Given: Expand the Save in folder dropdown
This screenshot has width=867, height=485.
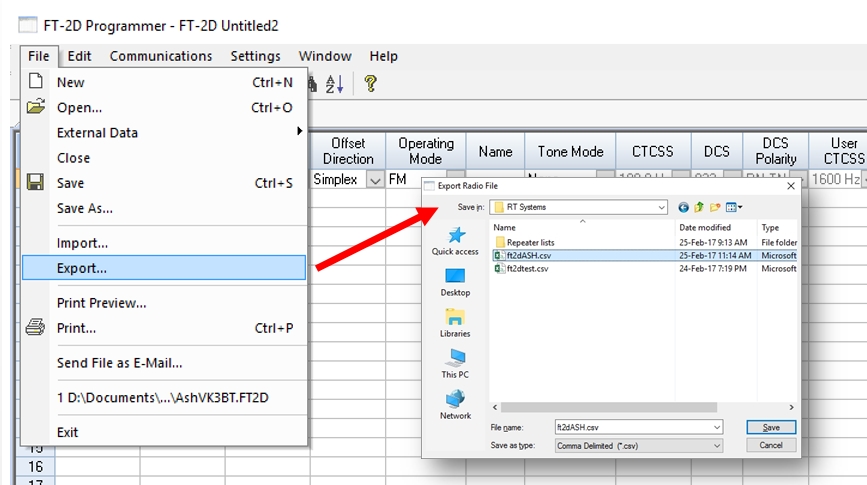Looking at the screenshot, I should click(x=661, y=207).
